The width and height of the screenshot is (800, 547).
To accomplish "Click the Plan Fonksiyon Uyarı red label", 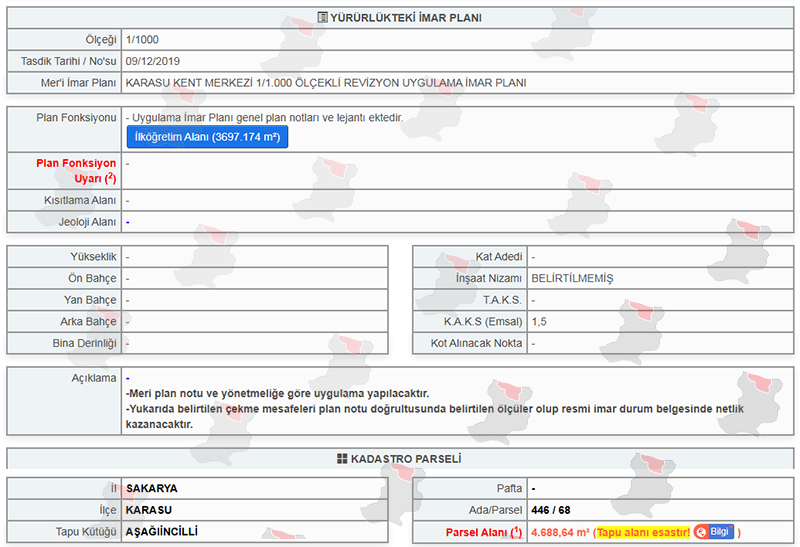I will click(x=76, y=170).
